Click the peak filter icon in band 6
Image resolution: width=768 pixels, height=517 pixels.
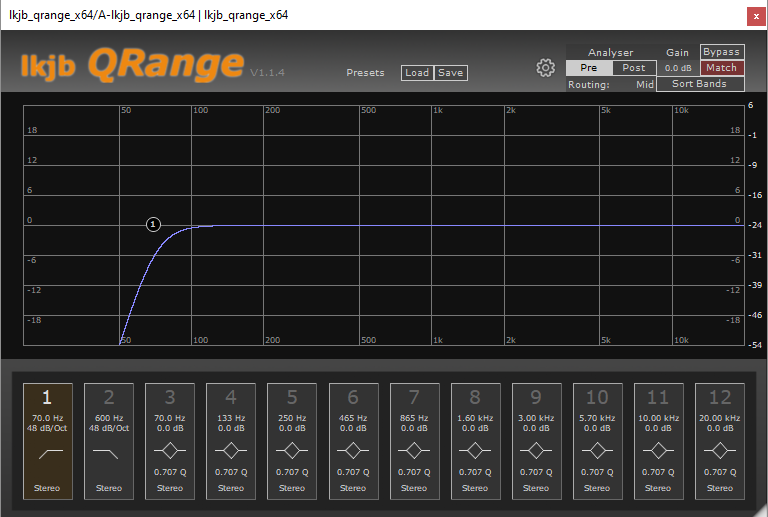coord(353,450)
